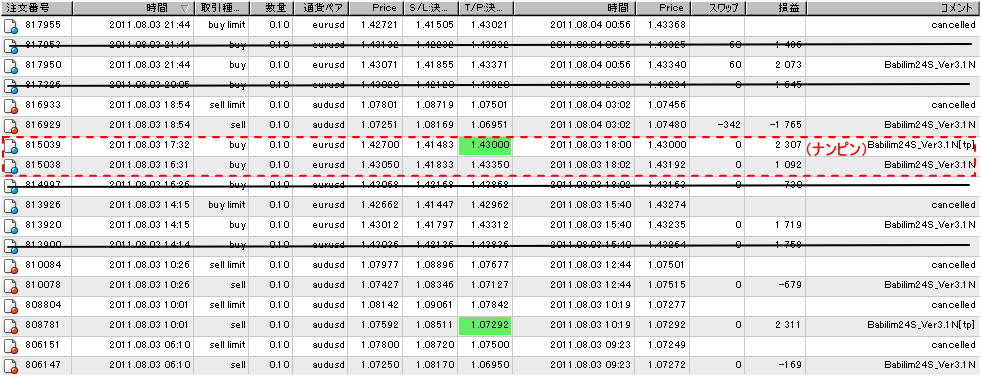The image size is (981, 376).
Task: Select the close price 1.43368
Action: pyautogui.click(x=668, y=25)
